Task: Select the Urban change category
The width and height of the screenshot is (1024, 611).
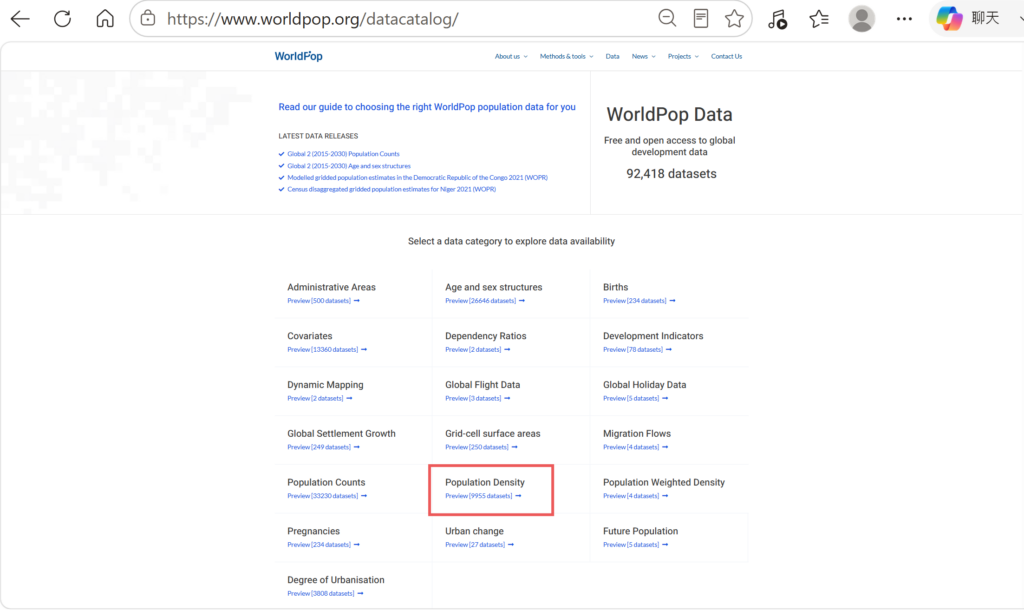Action: click(474, 531)
